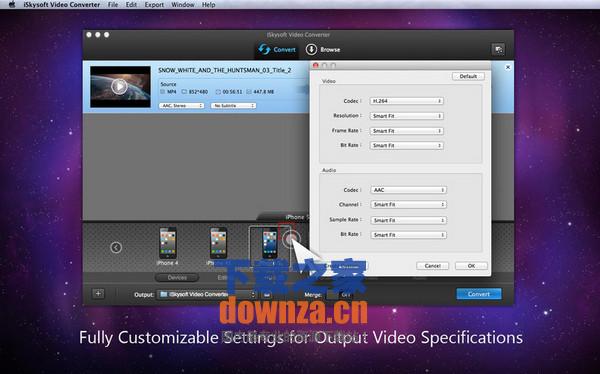Open the Help menu
Viewport: 600px width, 374px height.
209,5
